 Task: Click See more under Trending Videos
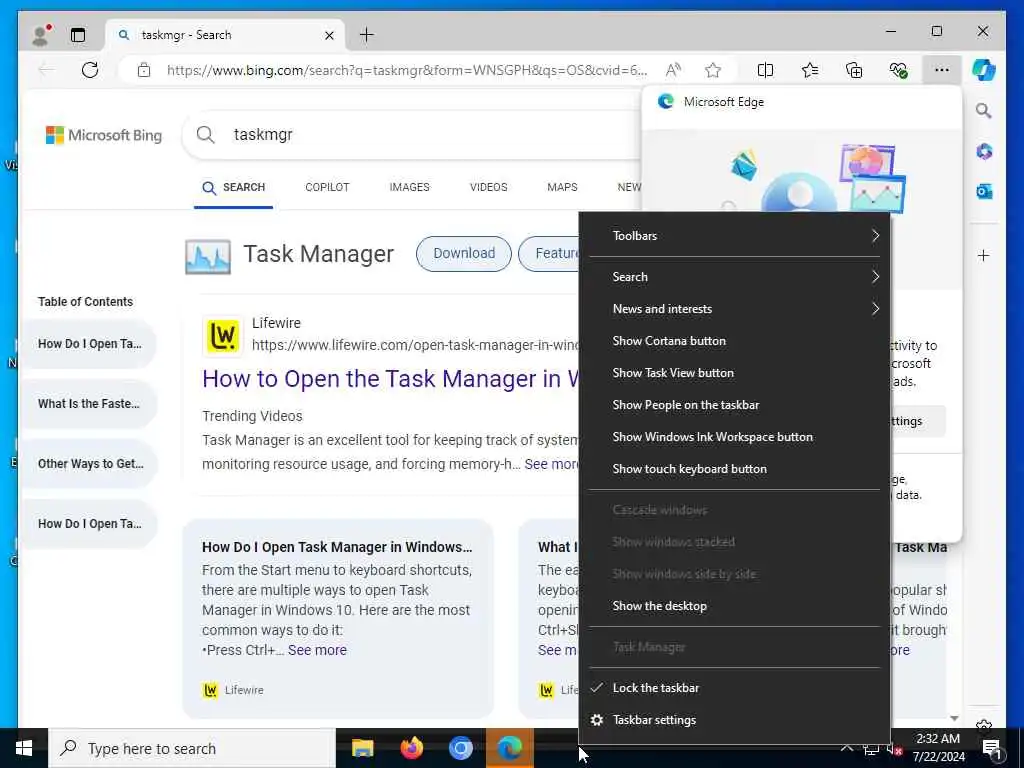click(552, 464)
